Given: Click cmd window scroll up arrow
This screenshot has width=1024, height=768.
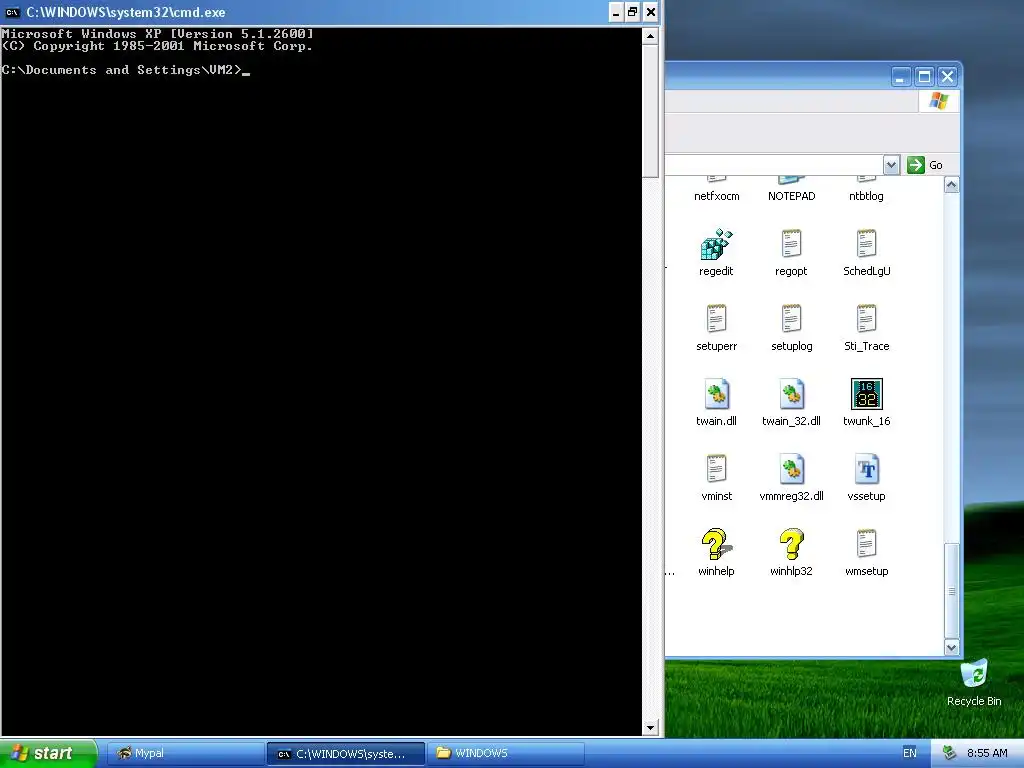Looking at the screenshot, I should point(650,36).
